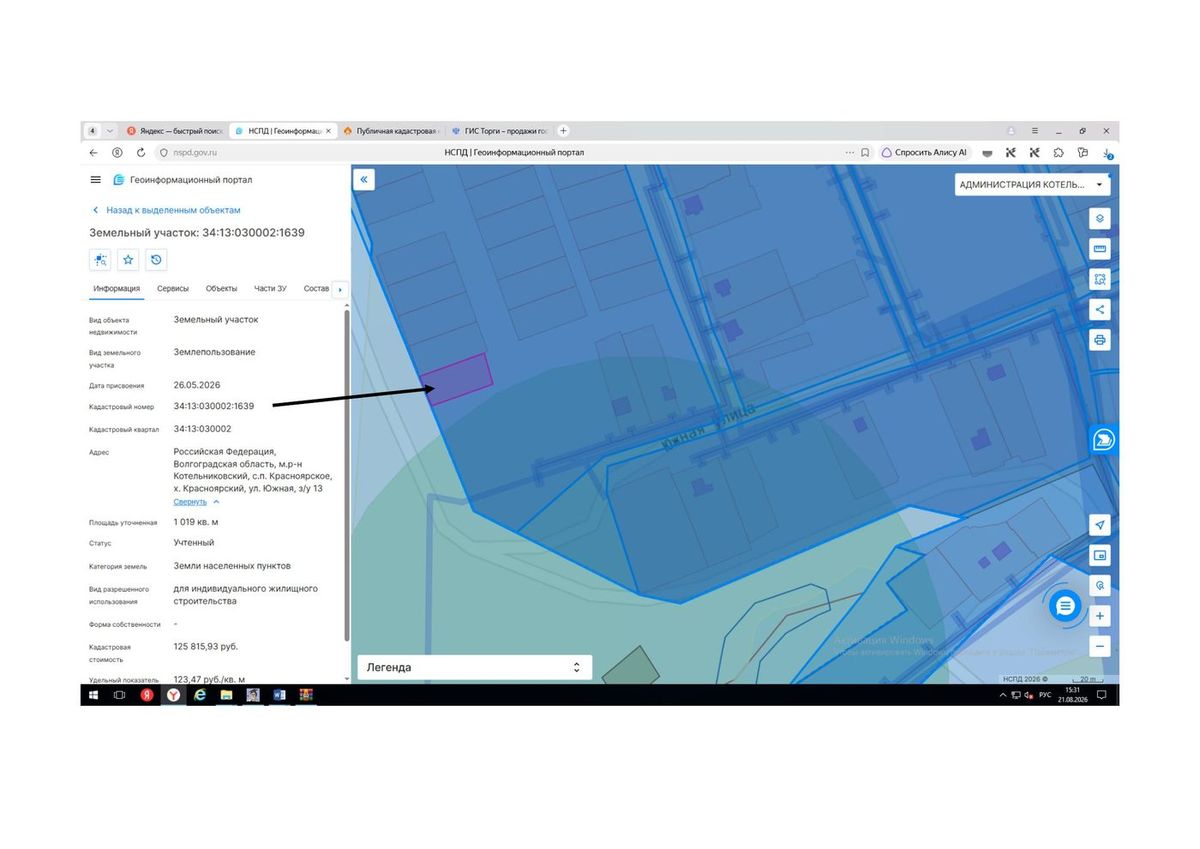Click the location marker tool button

[x=1100, y=586]
